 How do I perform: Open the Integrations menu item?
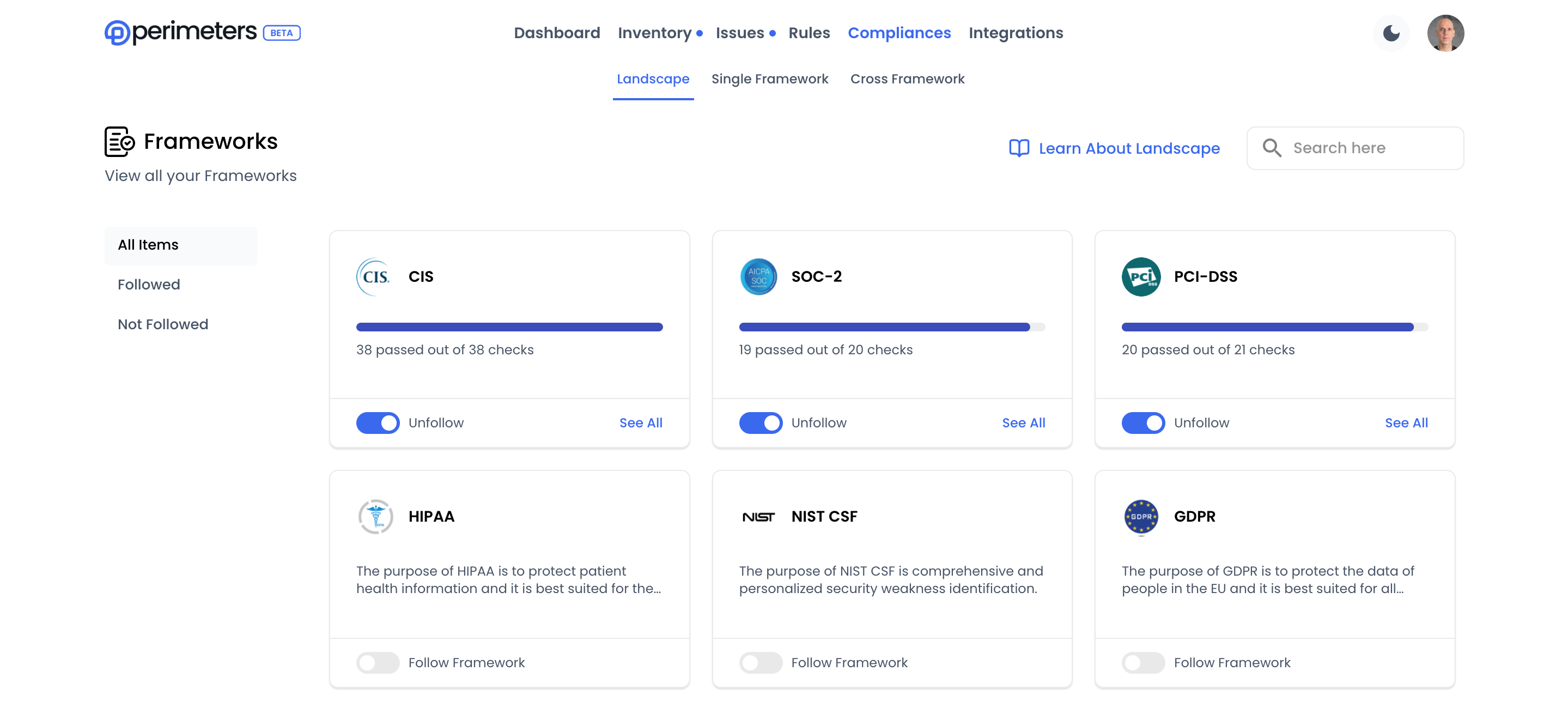[1016, 33]
